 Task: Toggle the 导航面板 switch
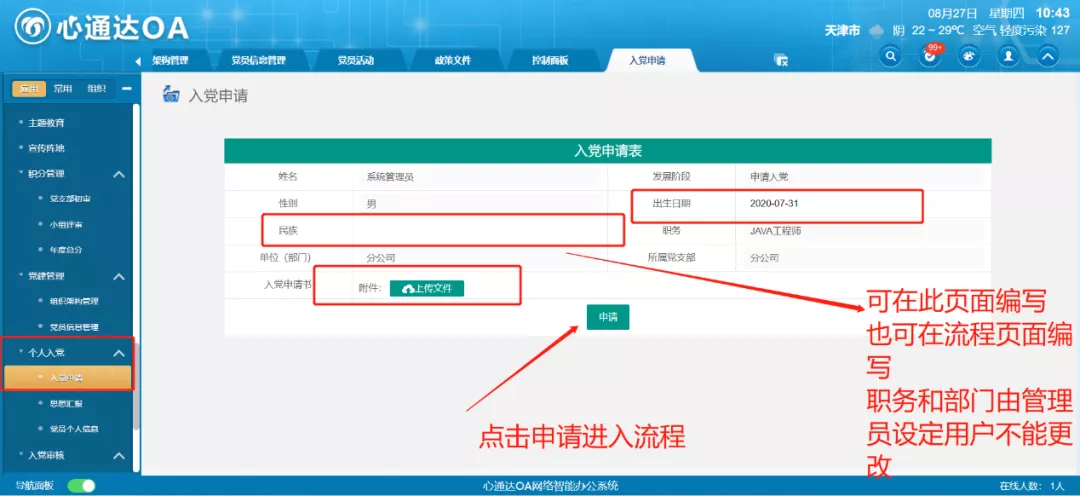[81, 486]
